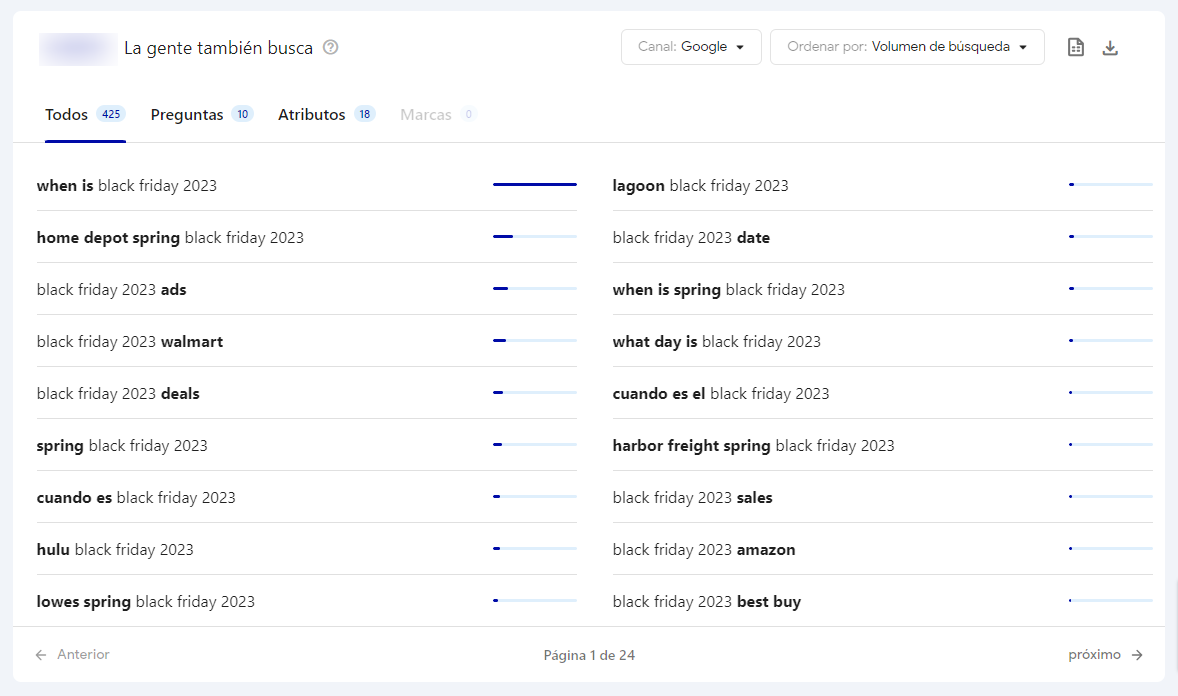Select 'black friday 2023 ads' keyword

point(112,289)
